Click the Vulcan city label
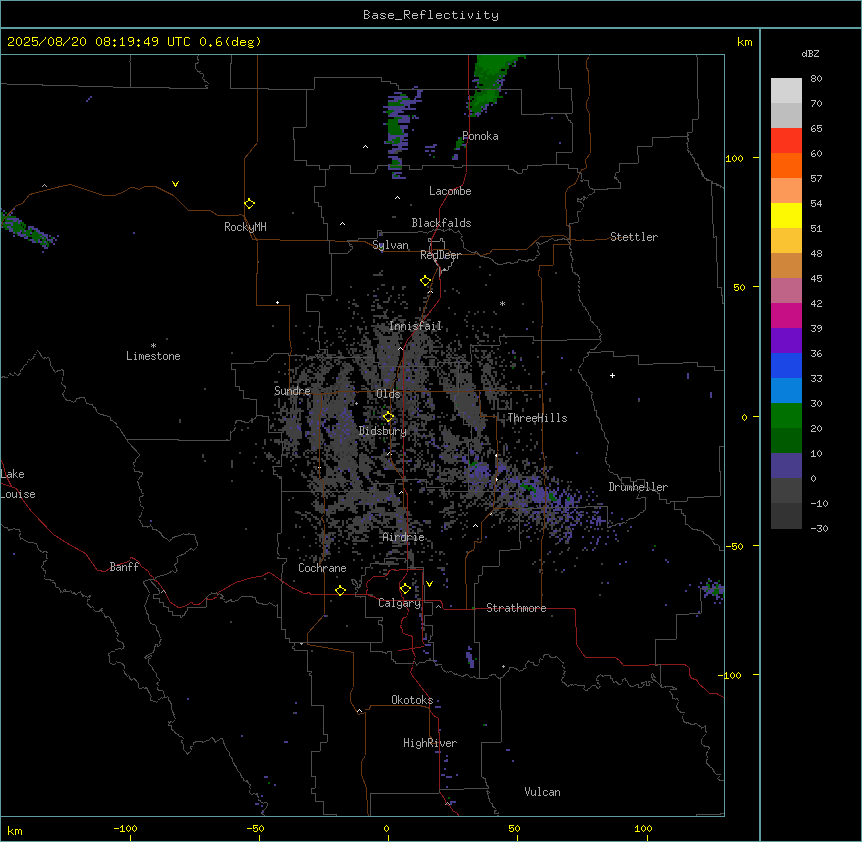 542,792
